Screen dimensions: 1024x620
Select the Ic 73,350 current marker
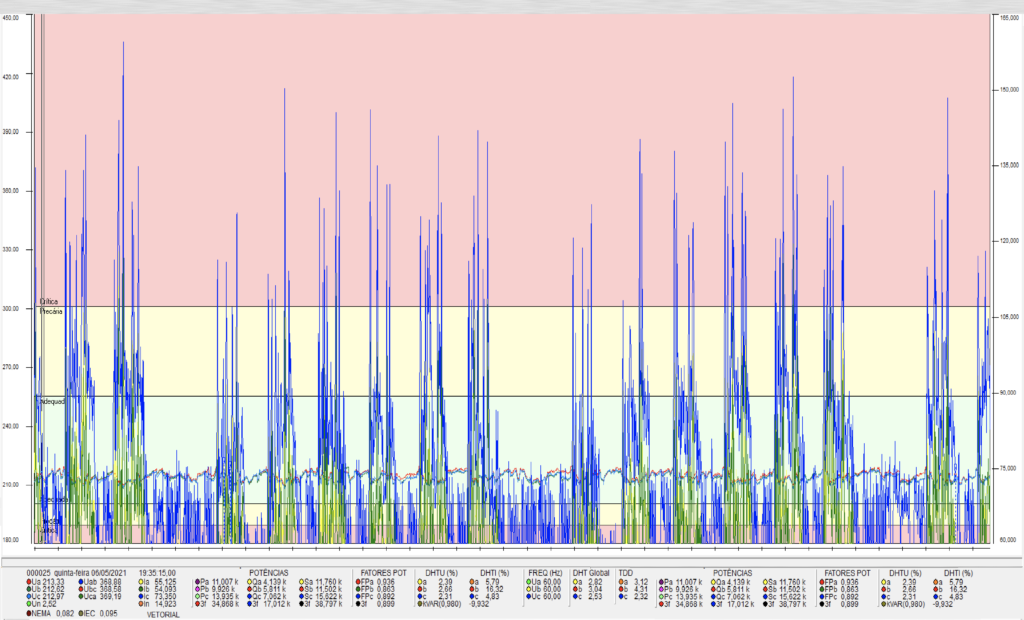(x=143, y=597)
